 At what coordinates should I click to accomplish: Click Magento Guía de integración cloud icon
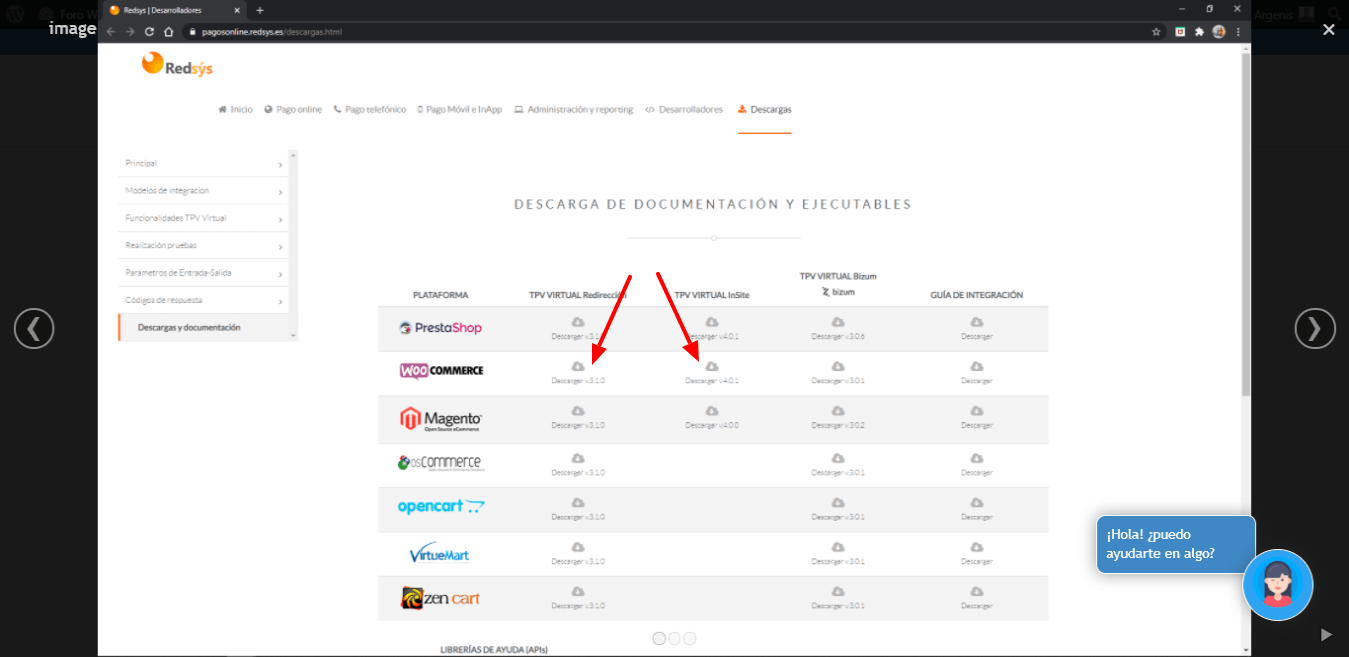[977, 411]
